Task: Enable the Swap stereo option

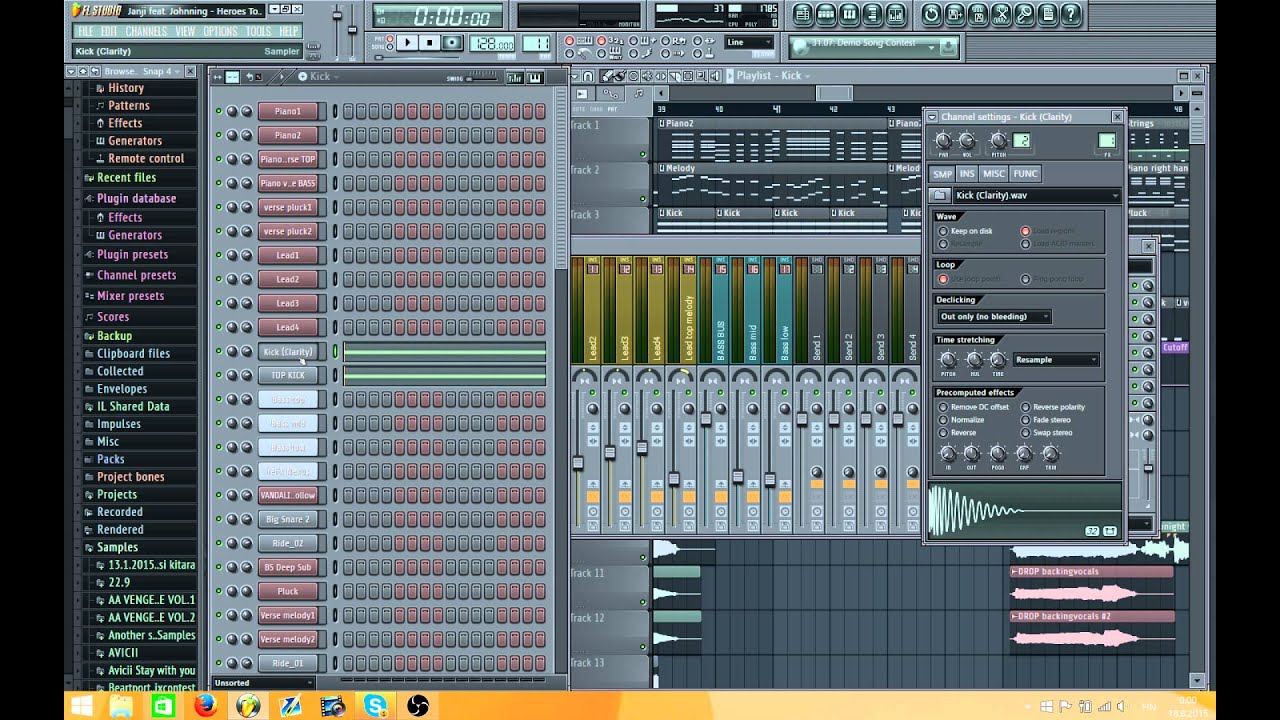Action: pos(1025,433)
